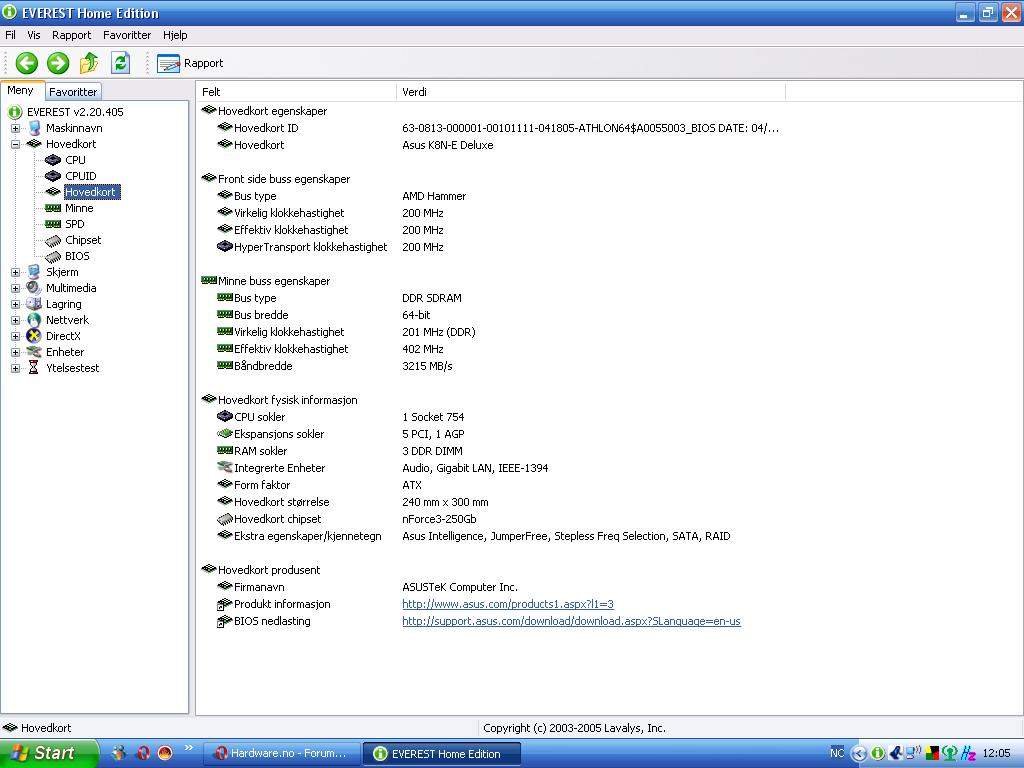Select CPU in the Hovedkort tree
The width and height of the screenshot is (1024, 768).
75,160
